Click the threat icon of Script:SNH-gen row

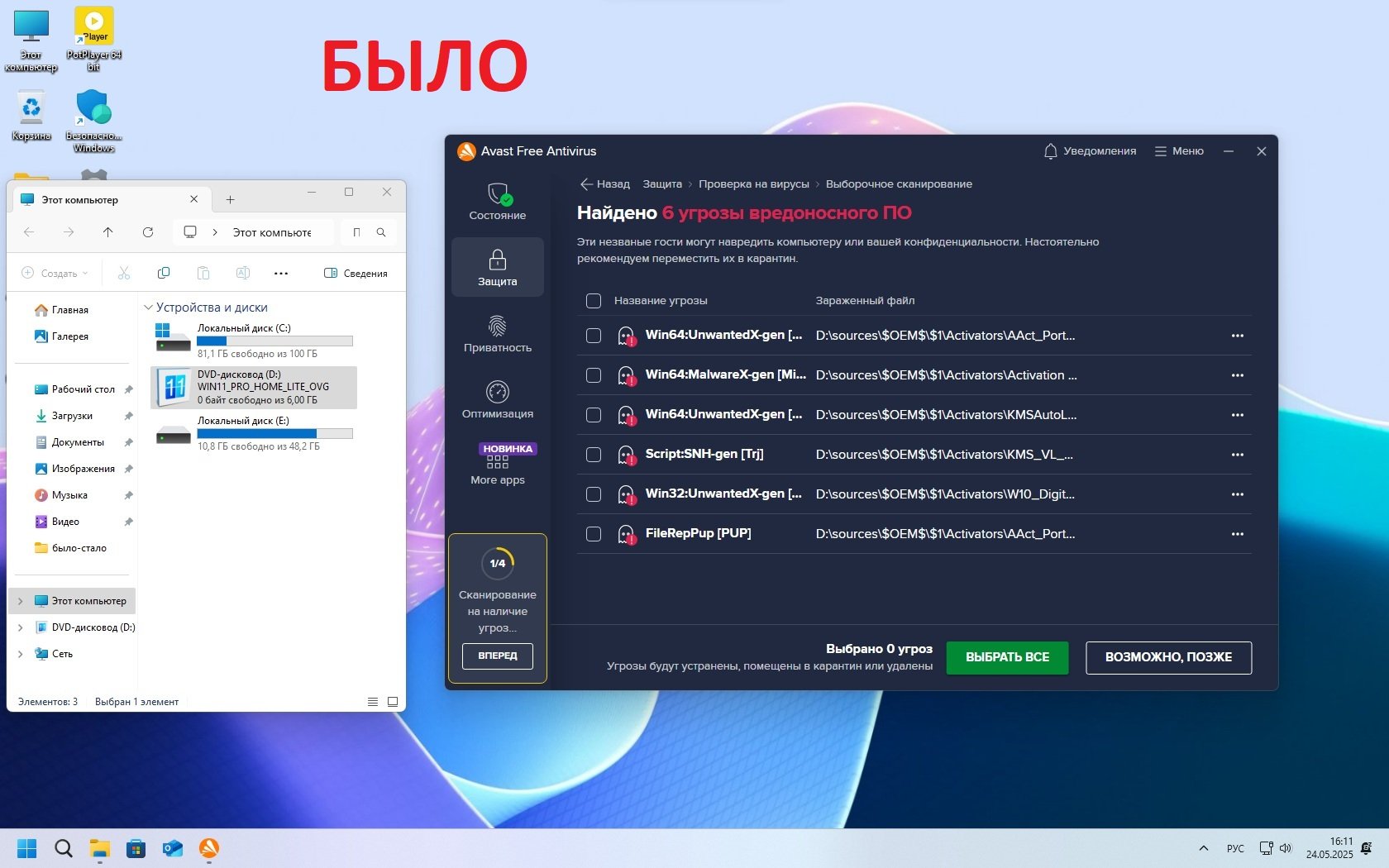[x=627, y=455]
